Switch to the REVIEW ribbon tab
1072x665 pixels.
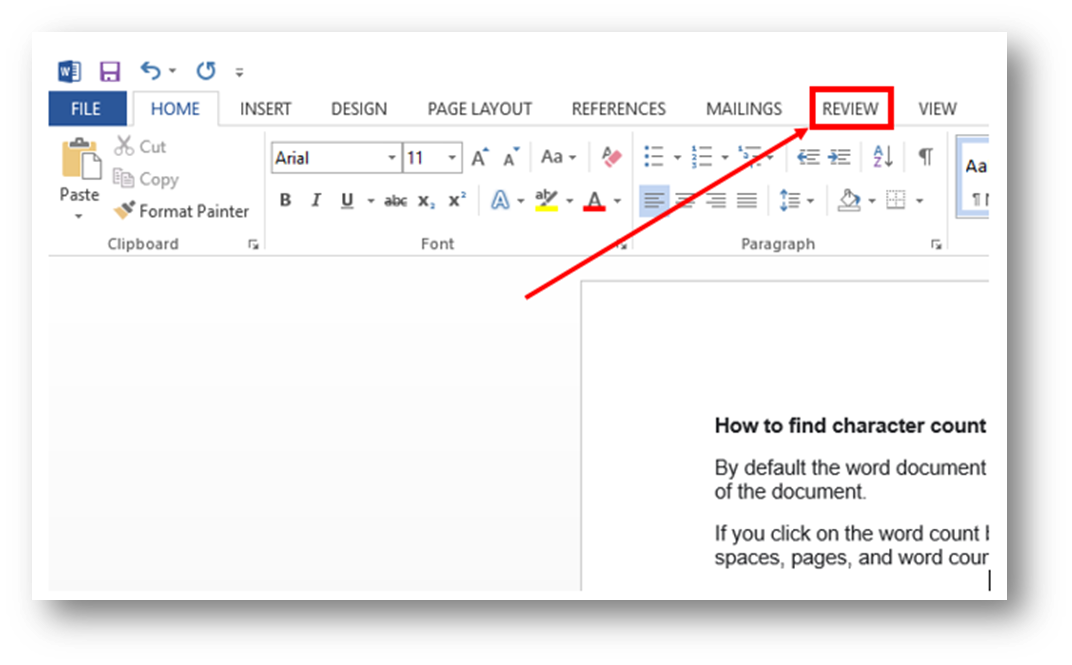[850, 108]
